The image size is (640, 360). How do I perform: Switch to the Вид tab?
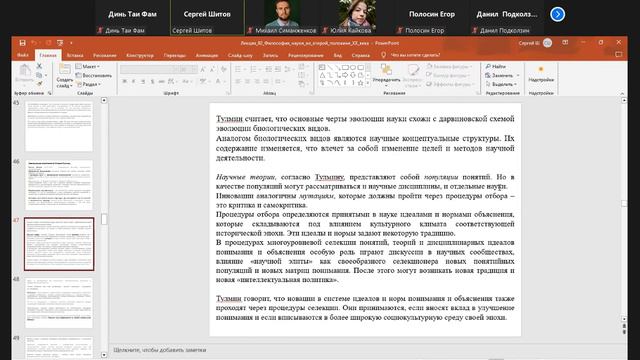click(338, 55)
